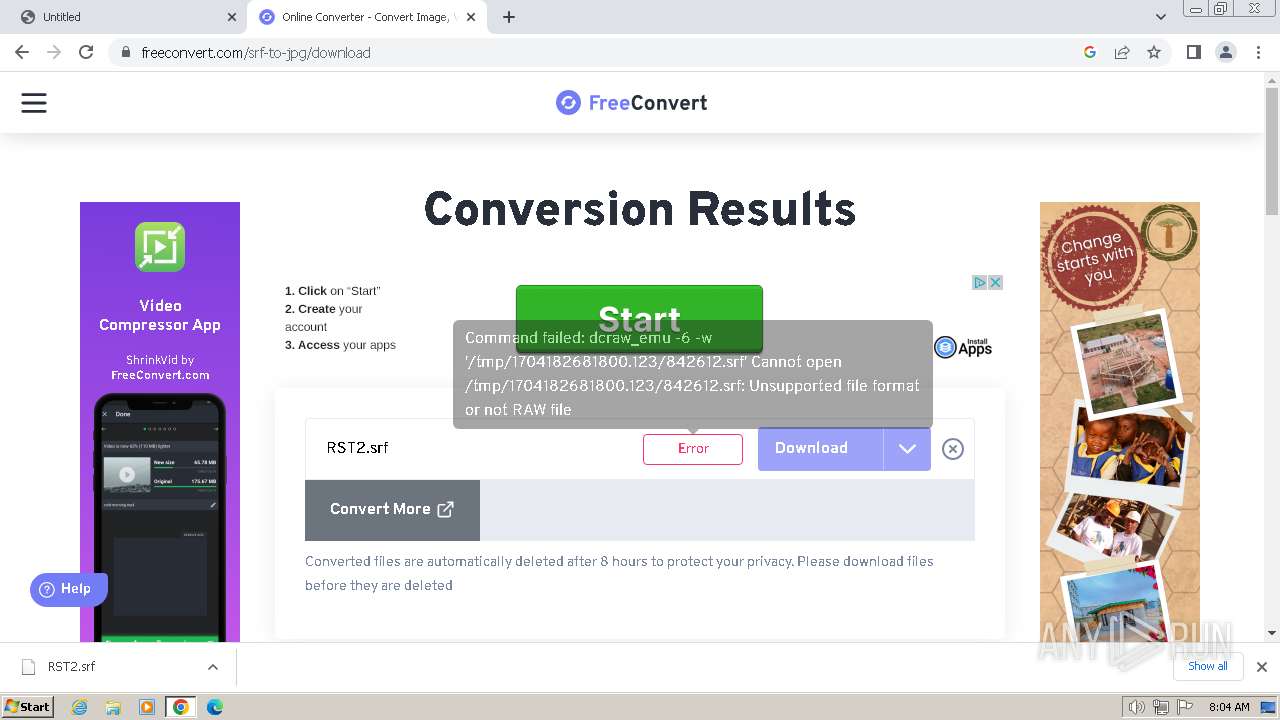Open the Windows Start menu
The height and width of the screenshot is (720, 1280).
click(x=28, y=707)
